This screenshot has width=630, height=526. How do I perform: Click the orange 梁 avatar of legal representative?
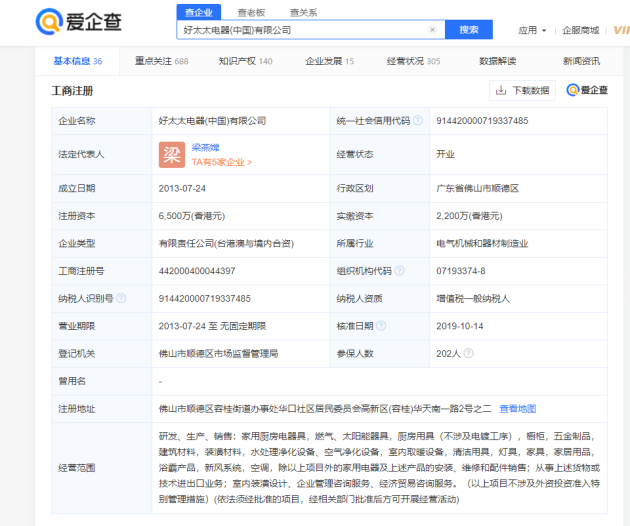pyautogui.click(x=171, y=154)
